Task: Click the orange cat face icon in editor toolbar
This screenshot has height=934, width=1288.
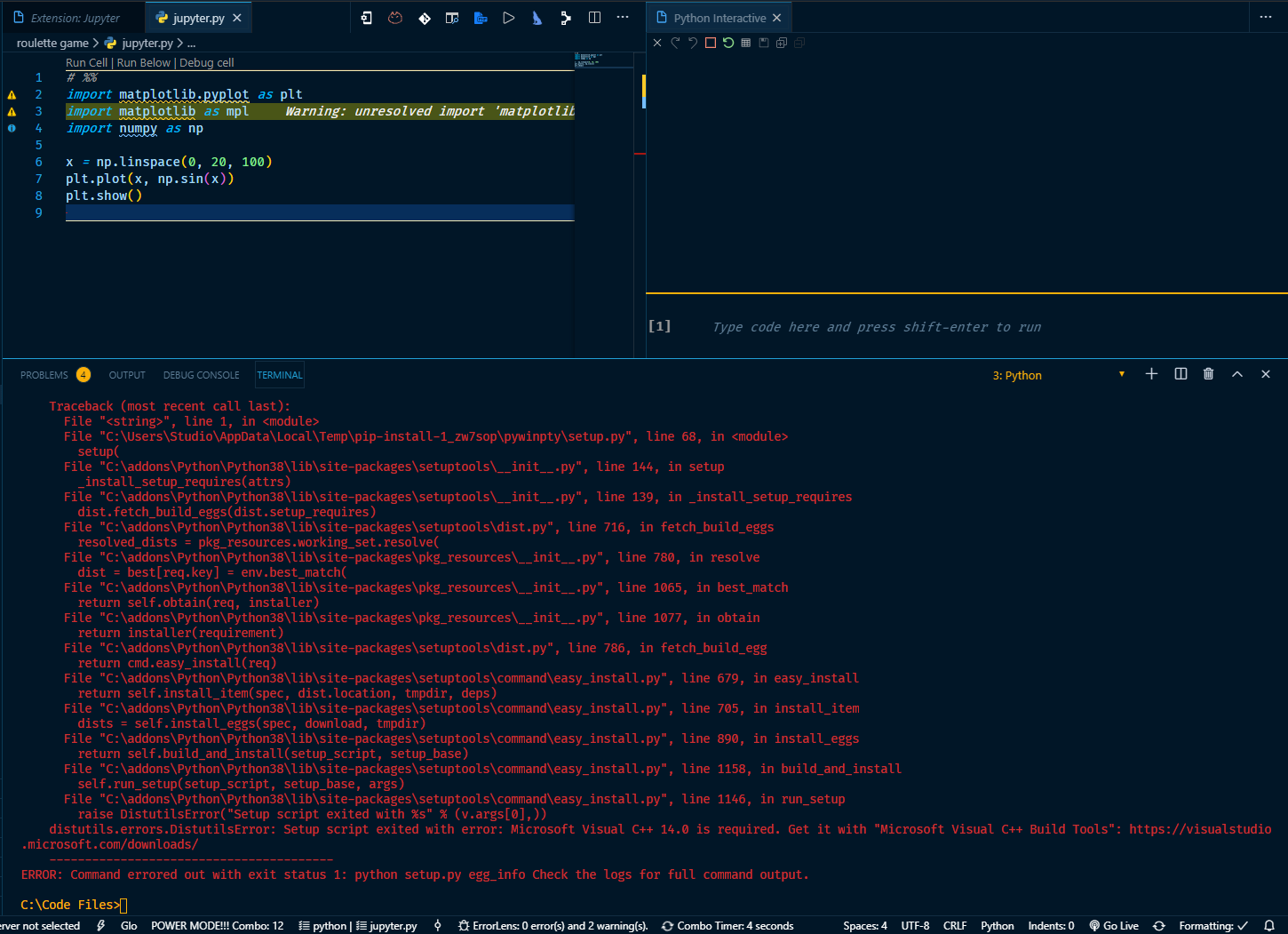Action: 395,18
